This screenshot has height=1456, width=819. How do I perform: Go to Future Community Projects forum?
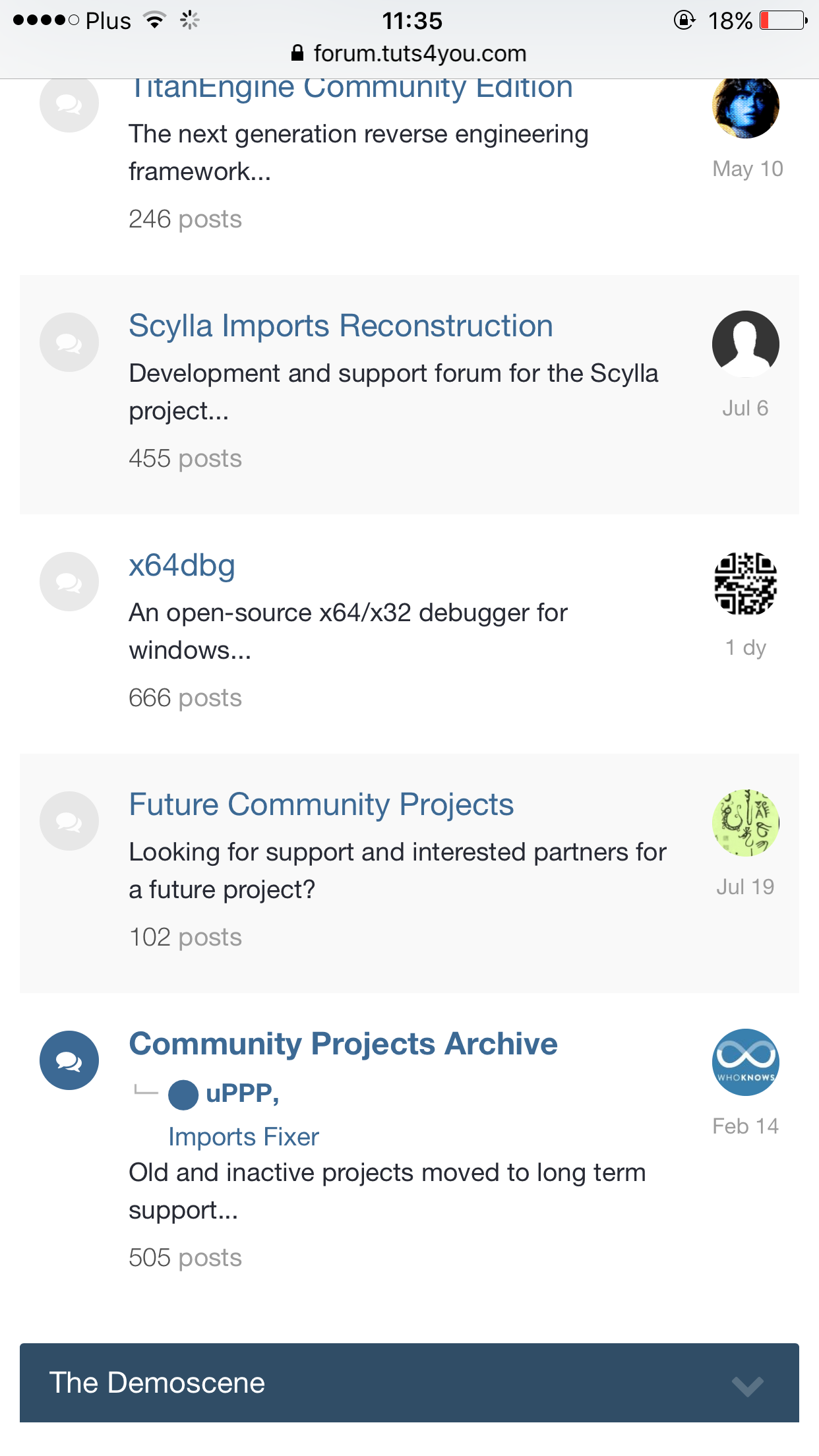click(x=321, y=804)
